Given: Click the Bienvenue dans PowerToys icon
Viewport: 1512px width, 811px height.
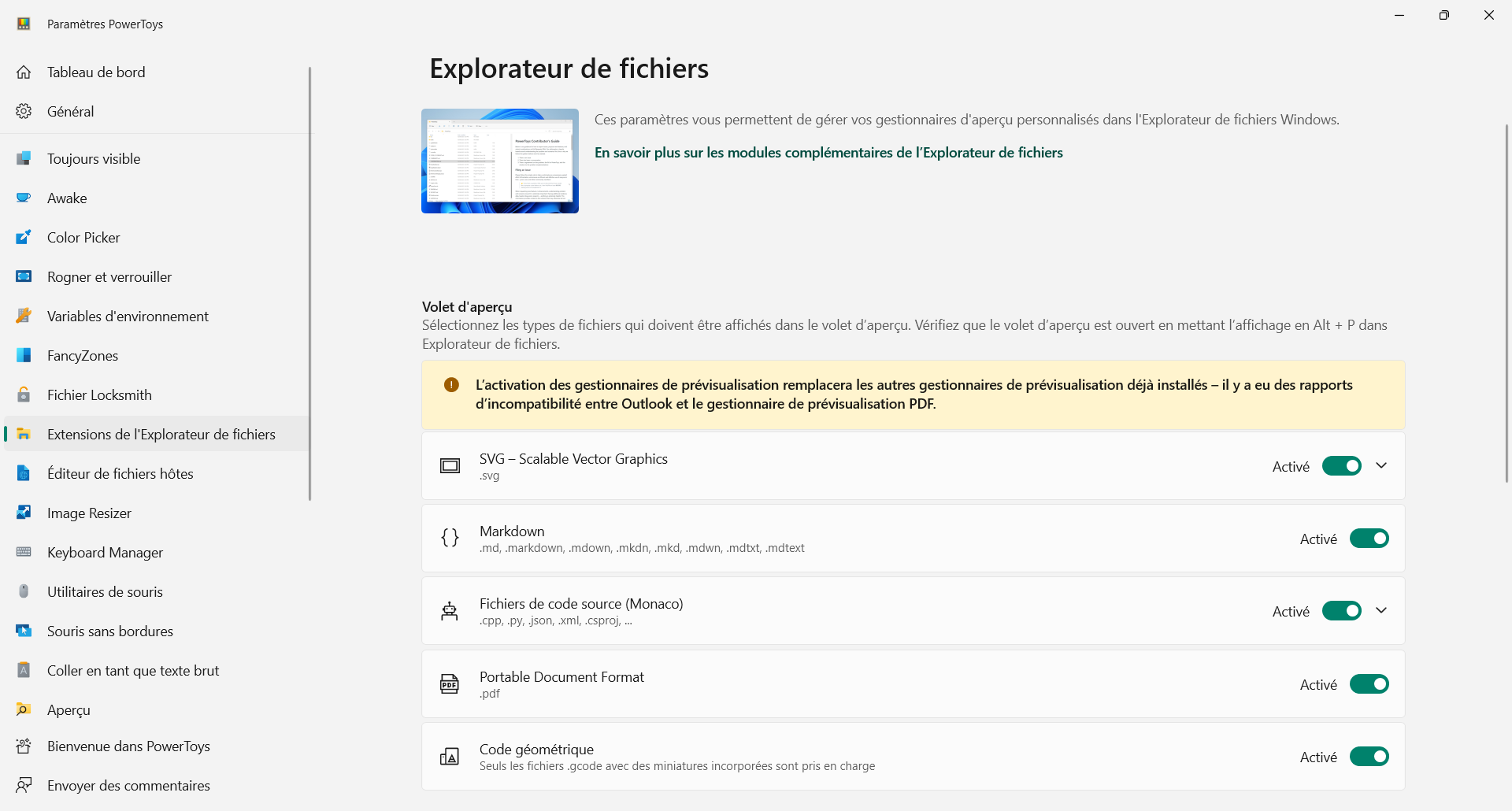Looking at the screenshot, I should [24, 746].
